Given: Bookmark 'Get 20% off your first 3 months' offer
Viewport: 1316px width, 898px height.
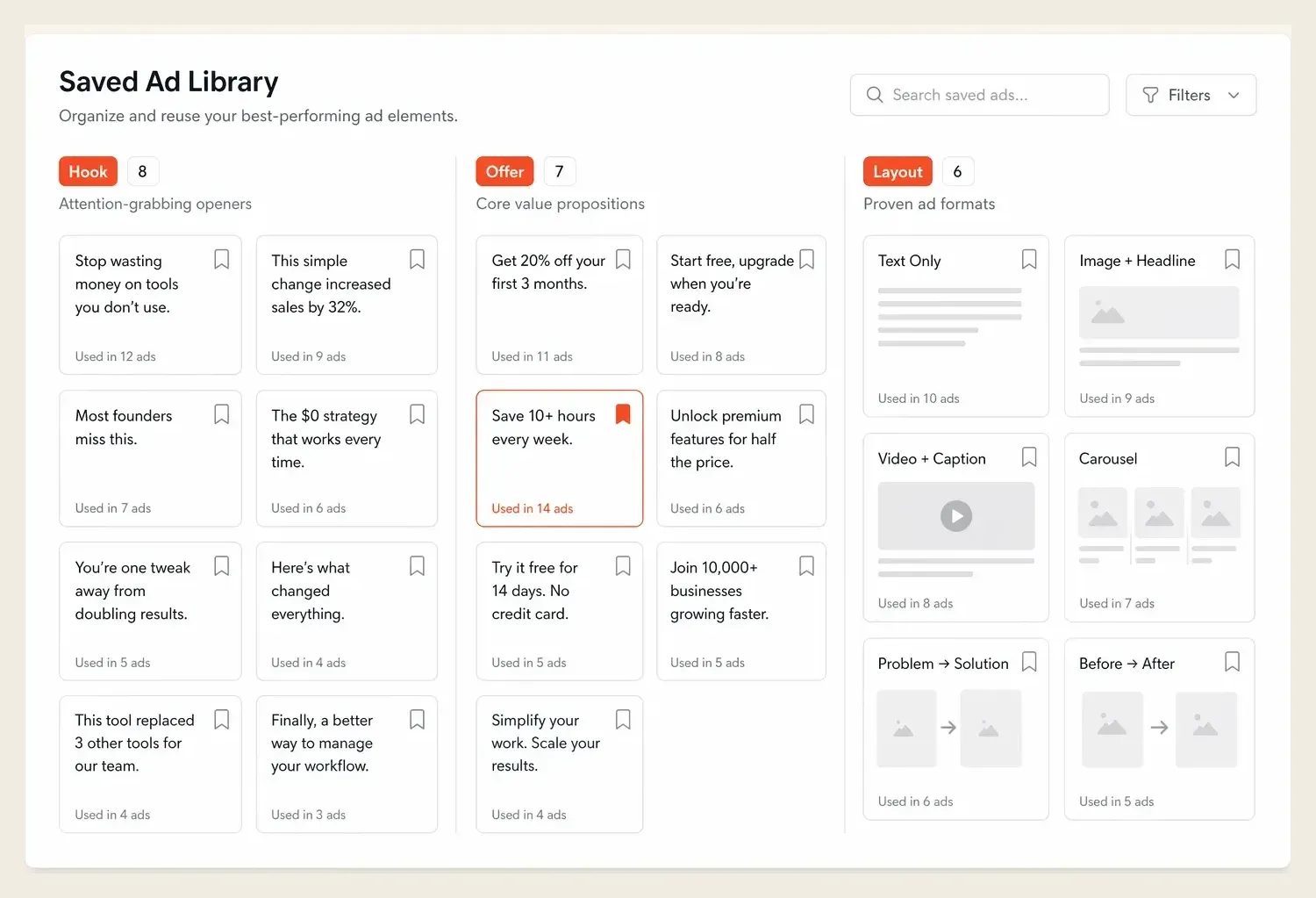Looking at the screenshot, I should 623,260.
